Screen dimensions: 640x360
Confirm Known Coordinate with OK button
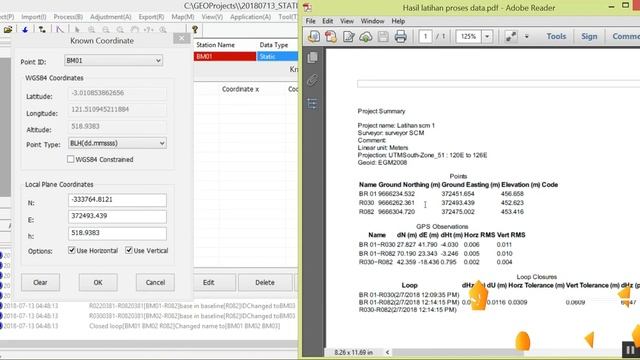(98, 282)
